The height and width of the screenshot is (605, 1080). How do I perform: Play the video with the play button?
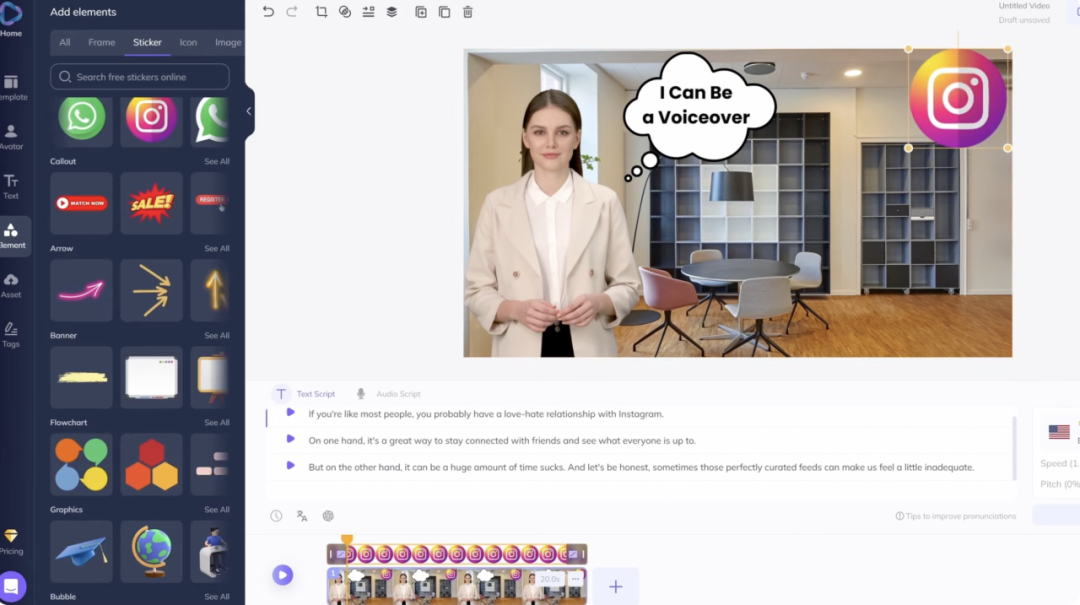pyautogui.click(x=283, y=575)
